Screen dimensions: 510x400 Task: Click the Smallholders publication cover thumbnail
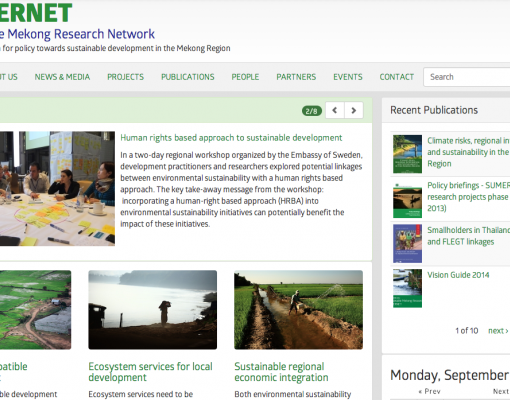pos(407,244)
